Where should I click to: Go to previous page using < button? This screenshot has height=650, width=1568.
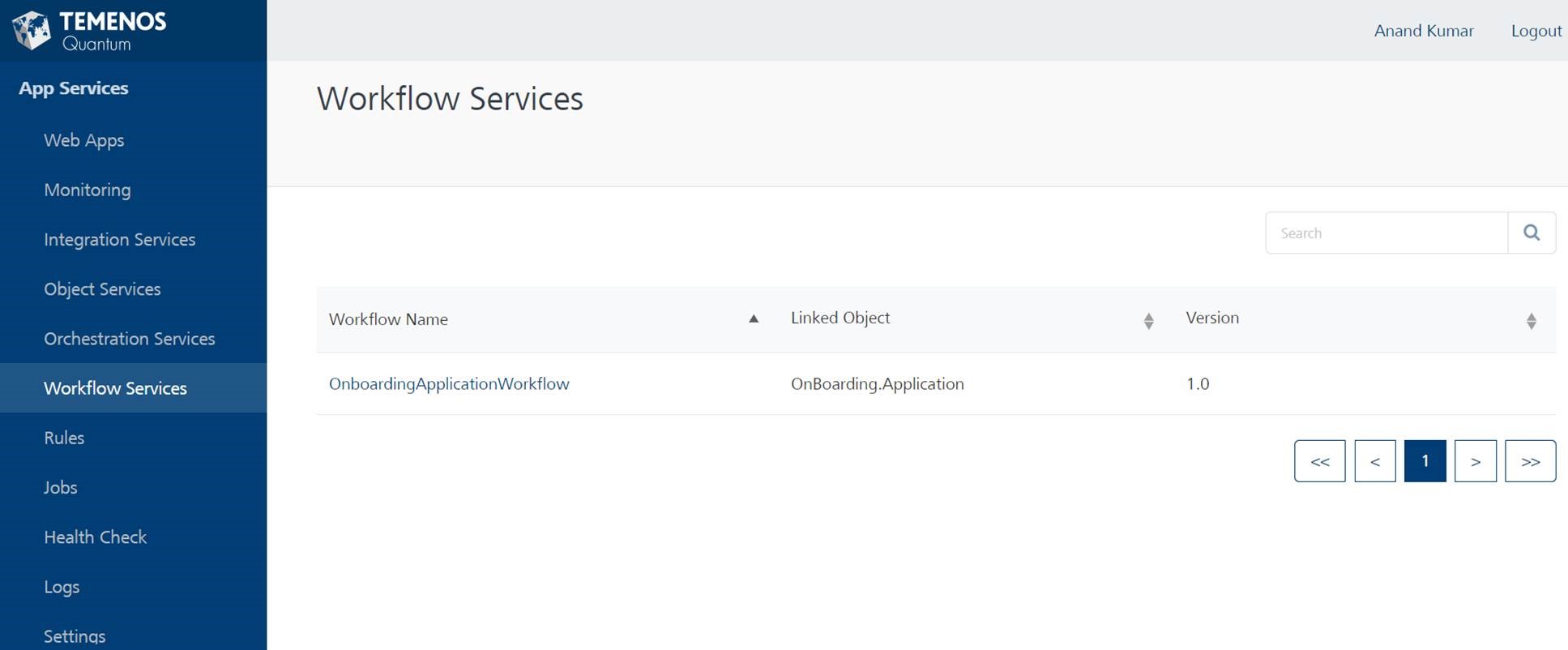(x=1374, y=461)
